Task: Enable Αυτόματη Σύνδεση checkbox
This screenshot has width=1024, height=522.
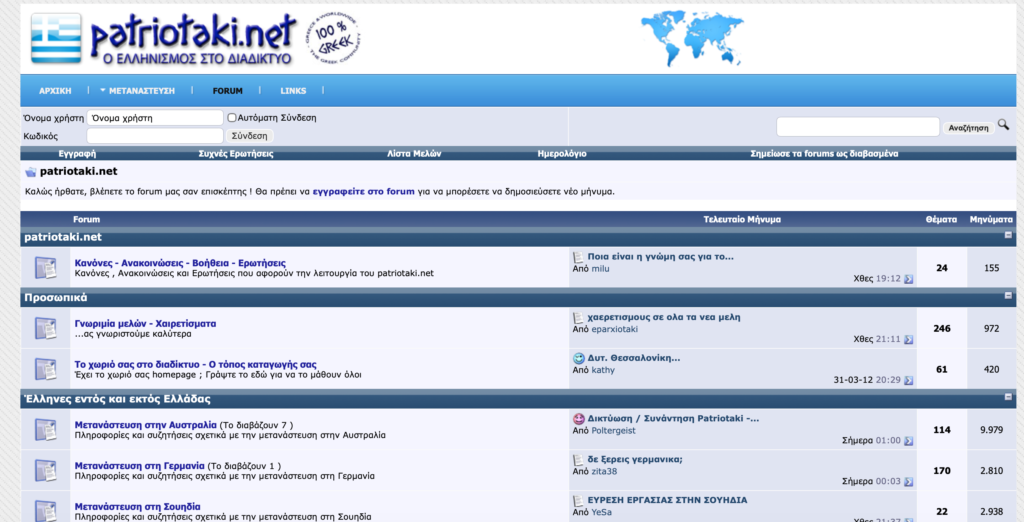Action: coord(232,118)
